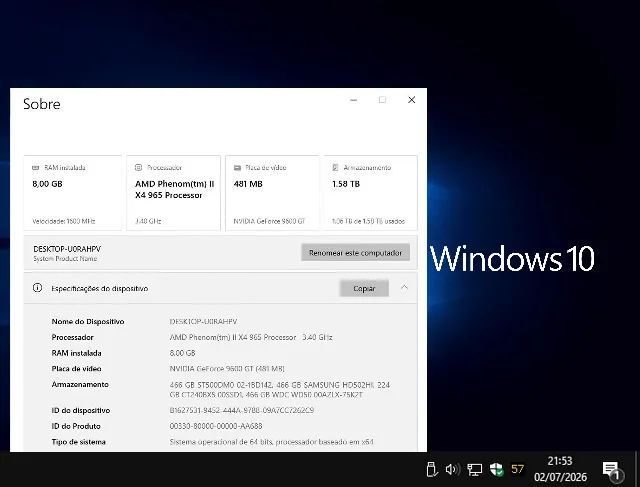640x487 pixels.
Task: Click the video card icon beside Placa de vídeo
Action: click(x=237, y=167)
